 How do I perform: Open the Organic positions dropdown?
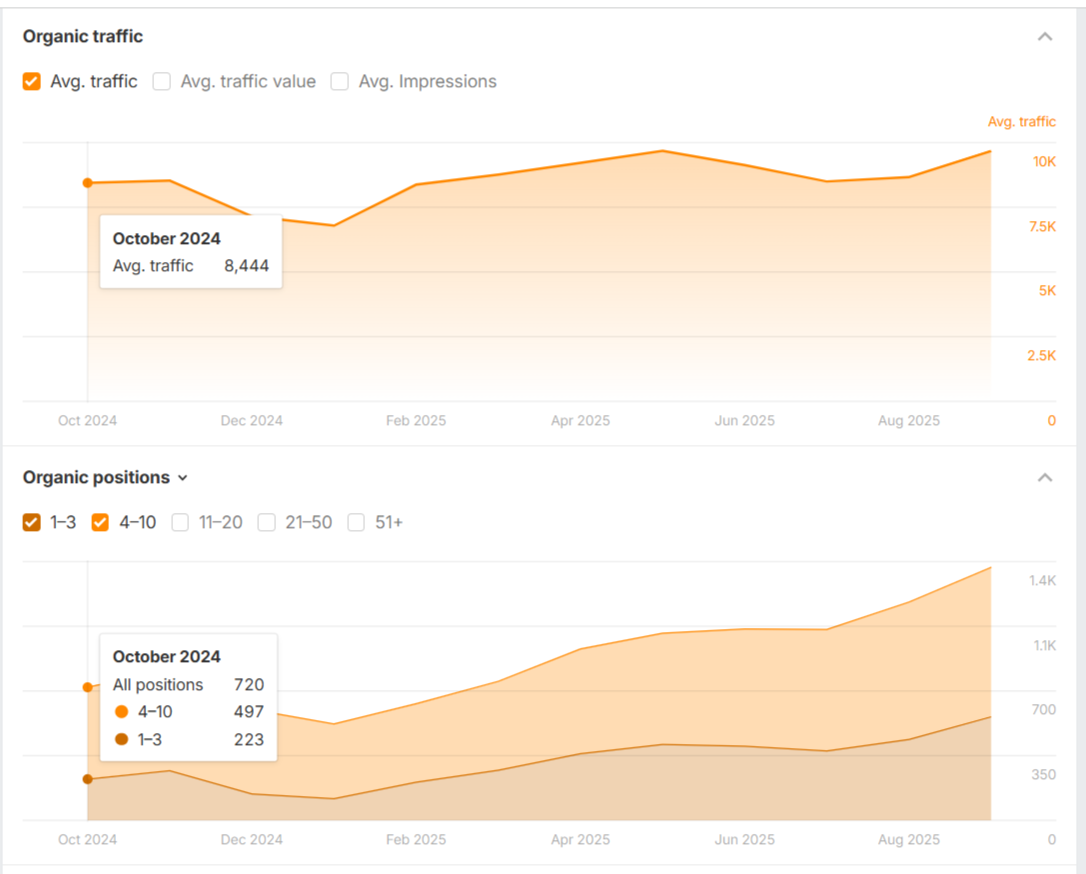[182, 478]
